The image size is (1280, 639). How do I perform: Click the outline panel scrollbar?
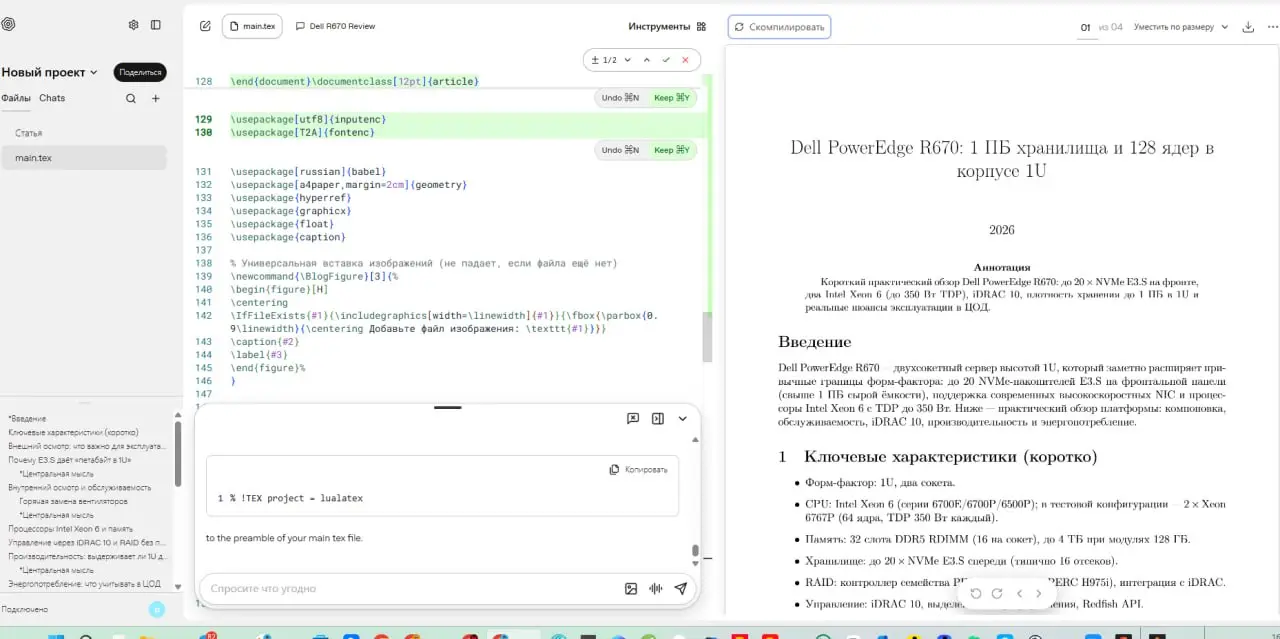178,452
